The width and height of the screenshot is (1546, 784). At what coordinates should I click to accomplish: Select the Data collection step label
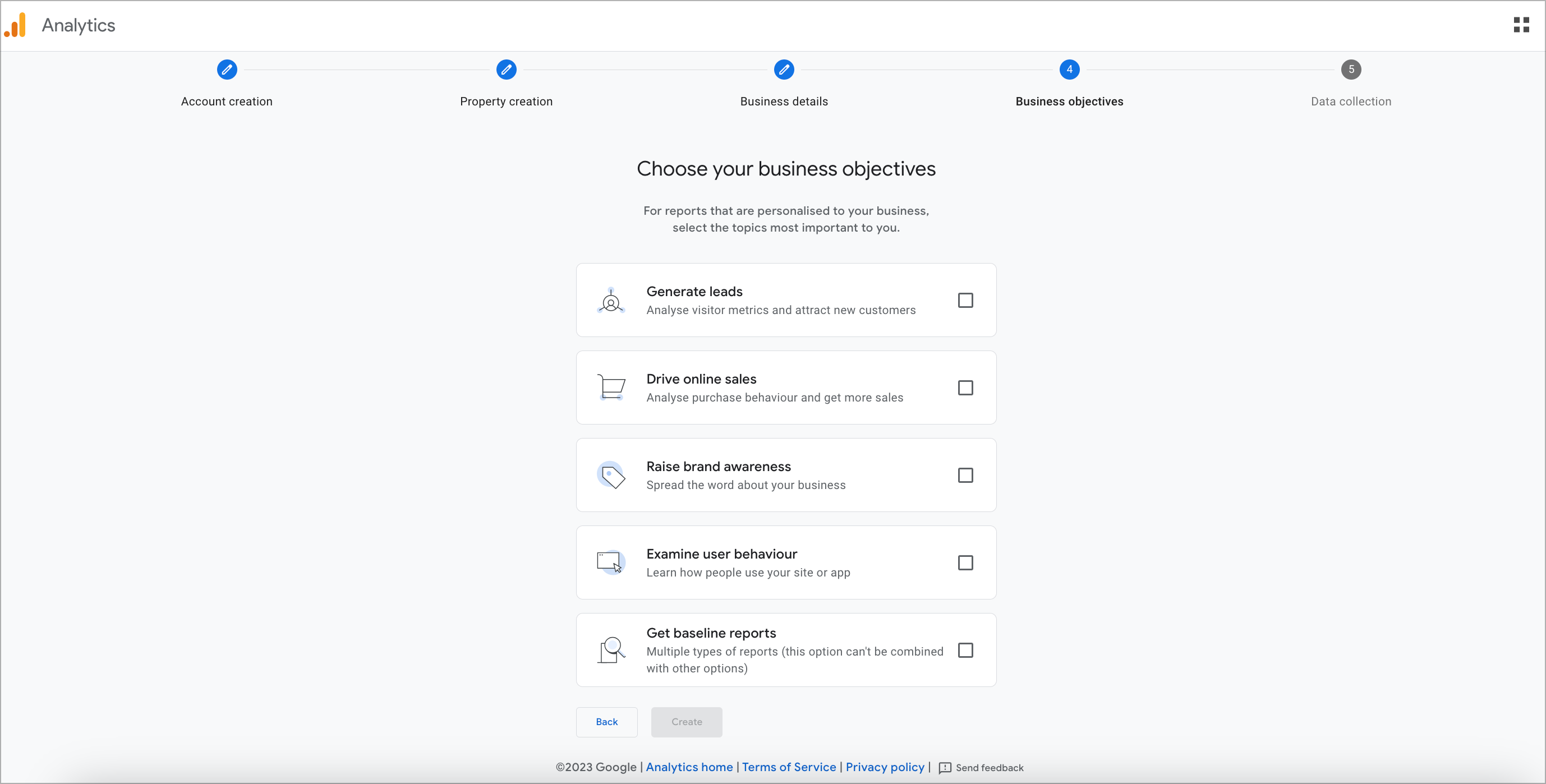tap(1350, 102)
